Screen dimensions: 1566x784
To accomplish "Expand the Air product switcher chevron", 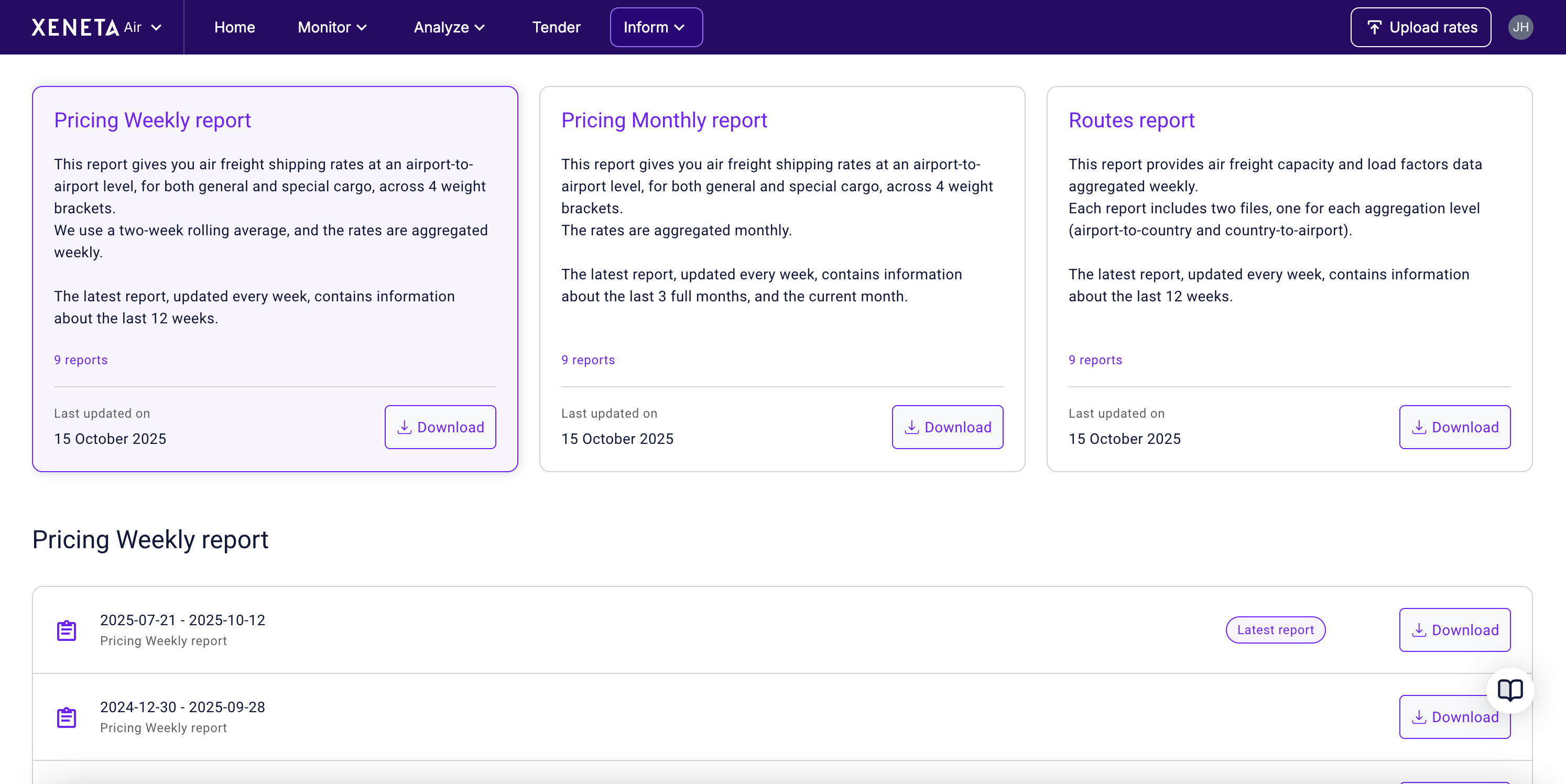I will point(156,27).
